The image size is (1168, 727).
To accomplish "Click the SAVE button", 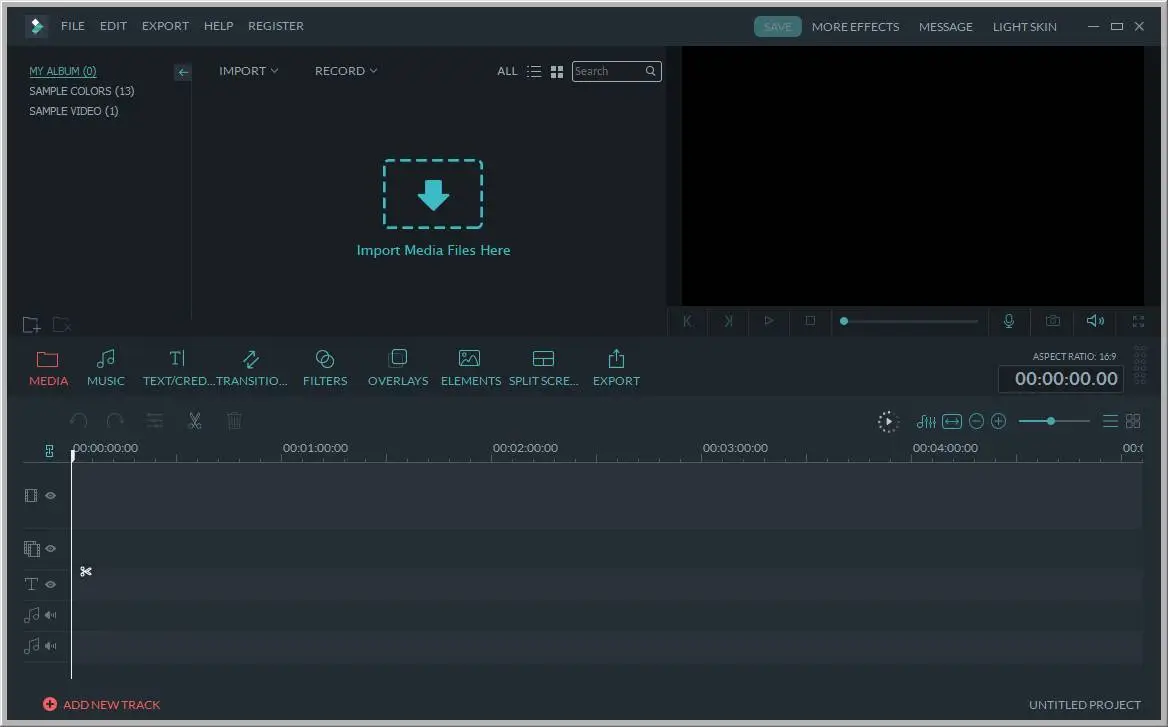I will (x=778, y=27).
